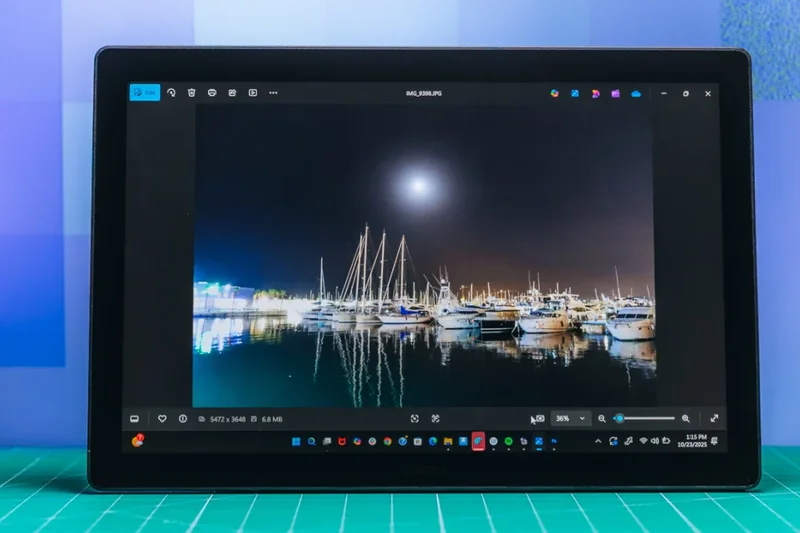The height and width of the screenshot is (533, 800).
Task: Click the blue Edit button in Photos
Action: point(145,92)
